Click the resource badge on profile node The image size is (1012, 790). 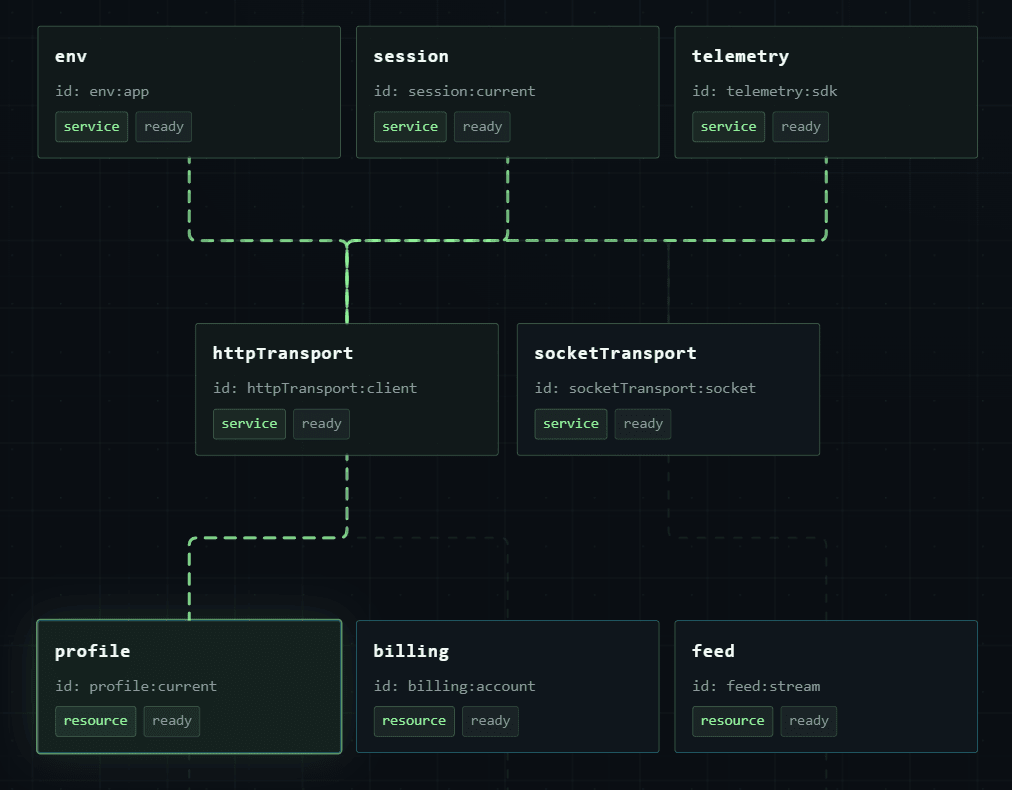point(96,721)
